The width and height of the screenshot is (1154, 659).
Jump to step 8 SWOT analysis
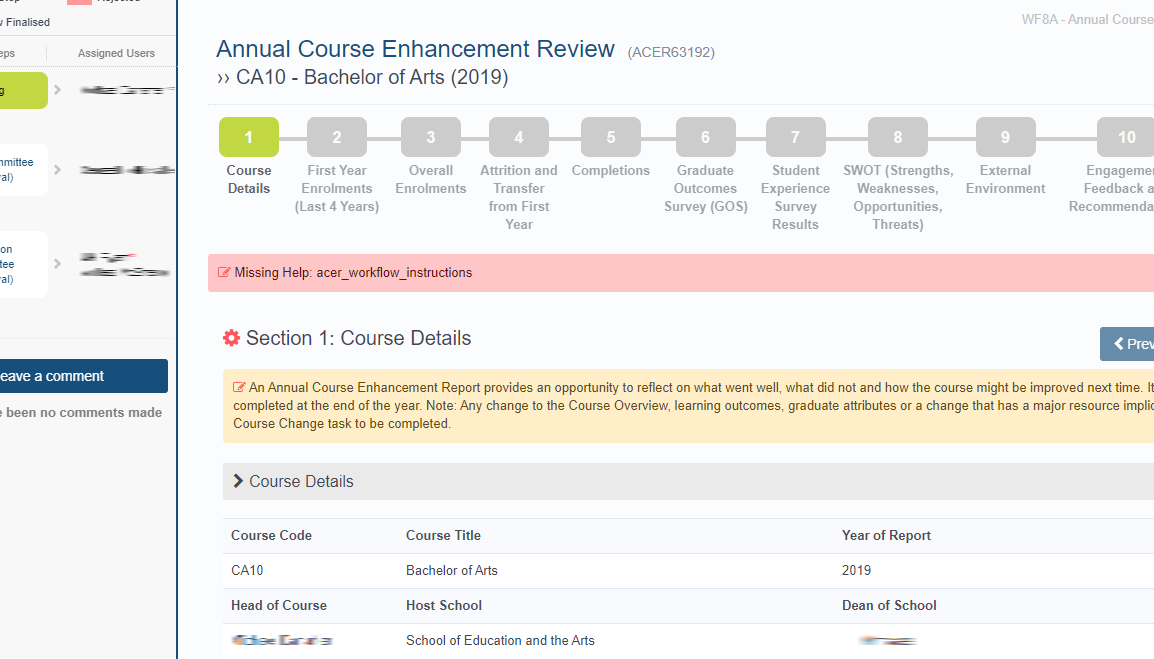click(x=897, y=138)
